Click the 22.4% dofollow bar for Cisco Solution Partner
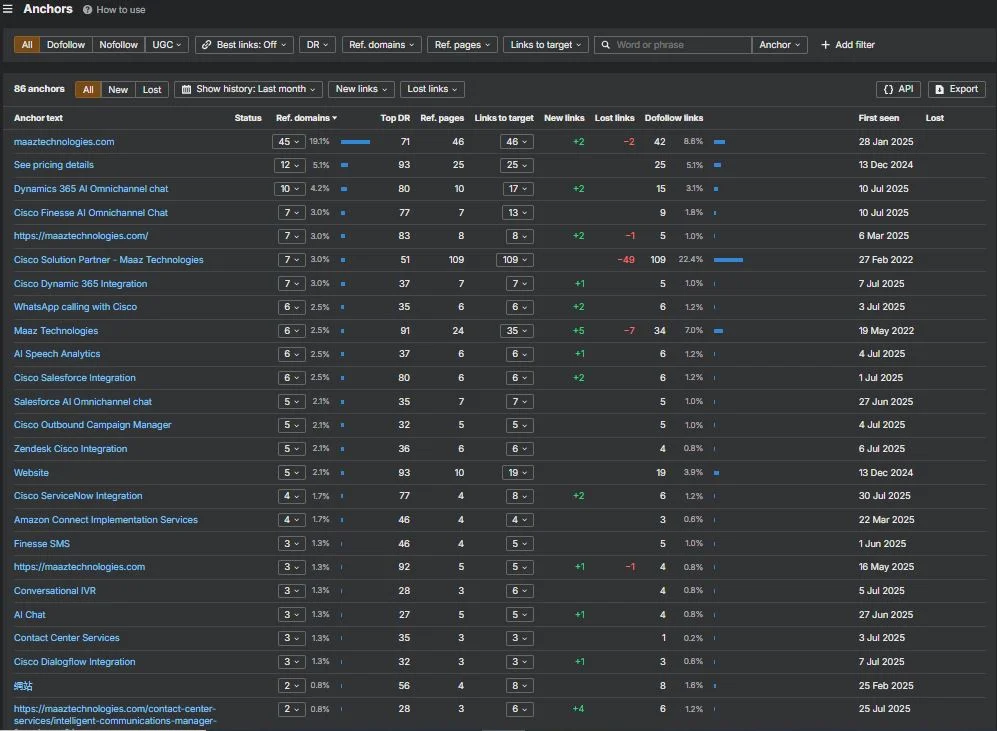Viewport: 997px width, 731px height. (x=728, y=259)
